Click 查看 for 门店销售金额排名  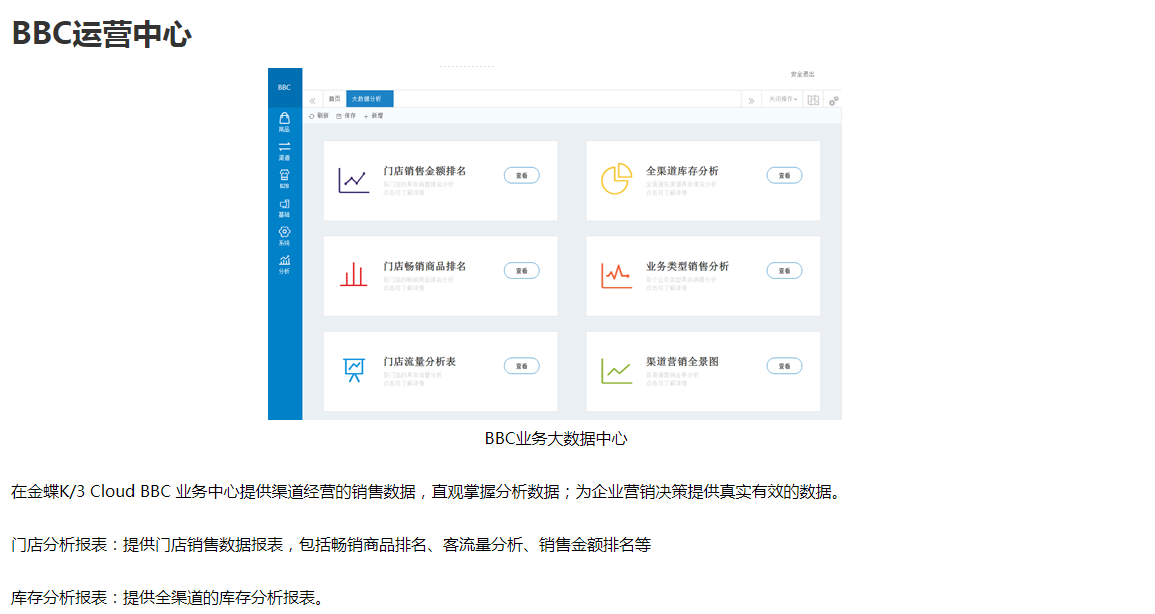pyautogui.click(x=521, y=175)
